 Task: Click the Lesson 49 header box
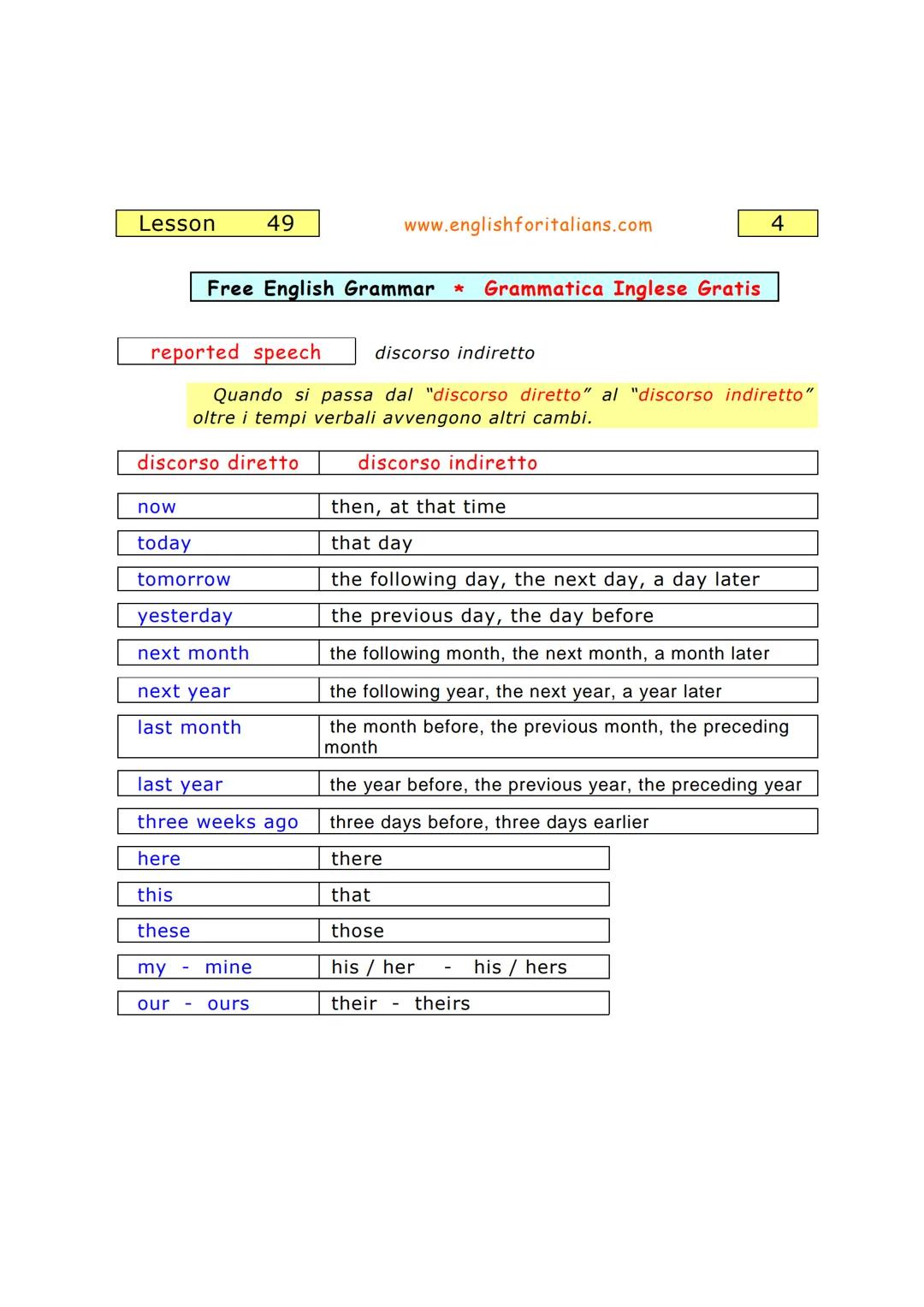[216, 223]
